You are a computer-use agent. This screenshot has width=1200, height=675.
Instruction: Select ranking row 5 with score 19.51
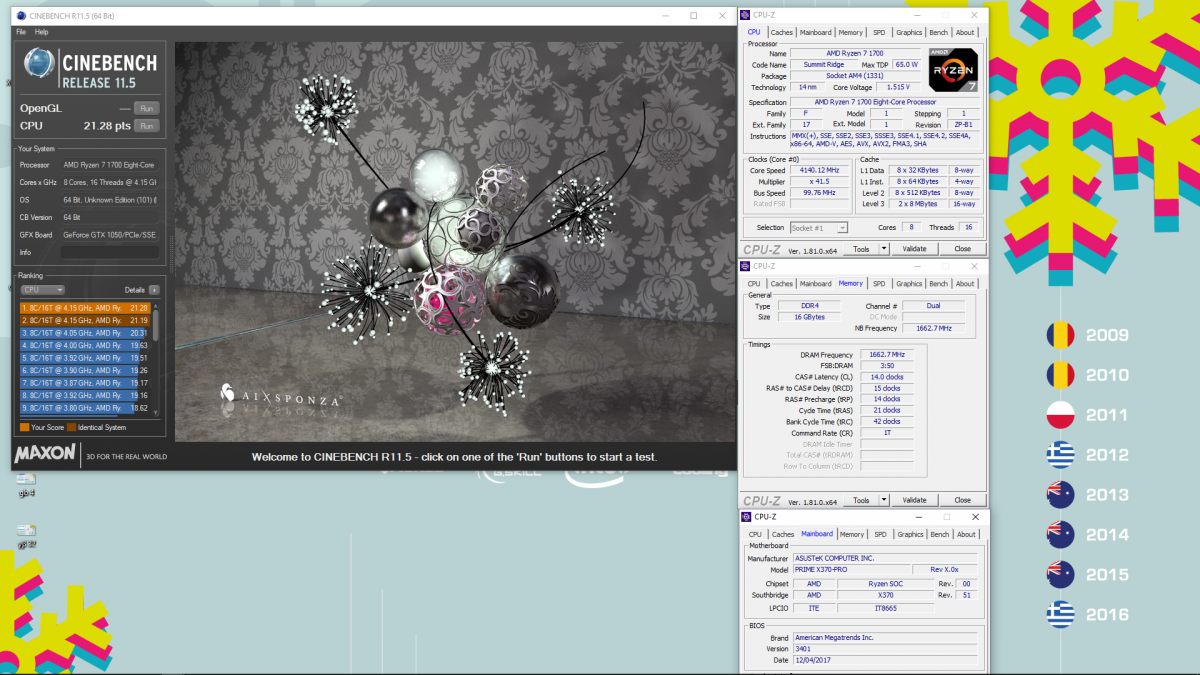[85, 358]
